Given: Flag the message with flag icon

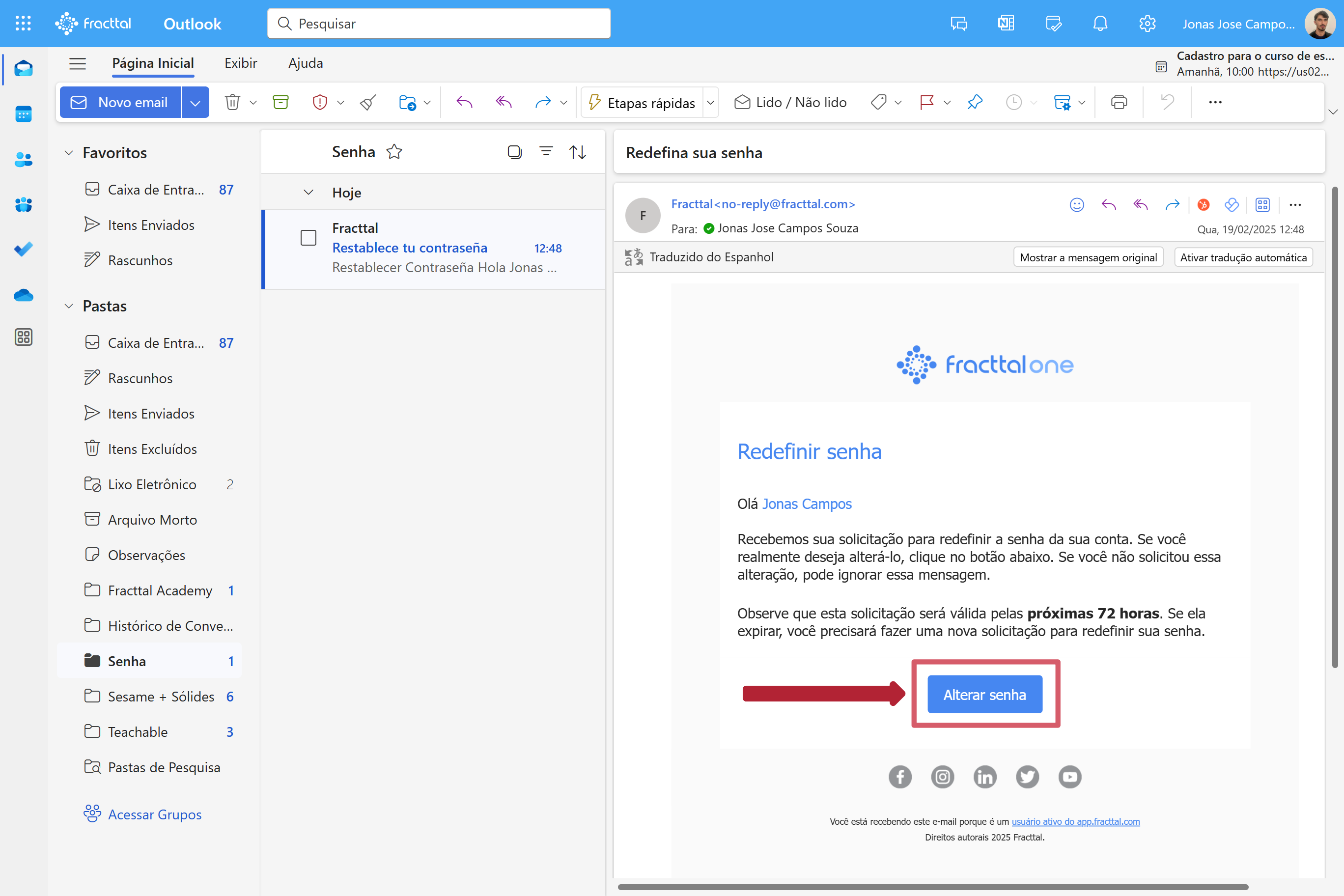Looking at the screenshot, I should 926,102.
